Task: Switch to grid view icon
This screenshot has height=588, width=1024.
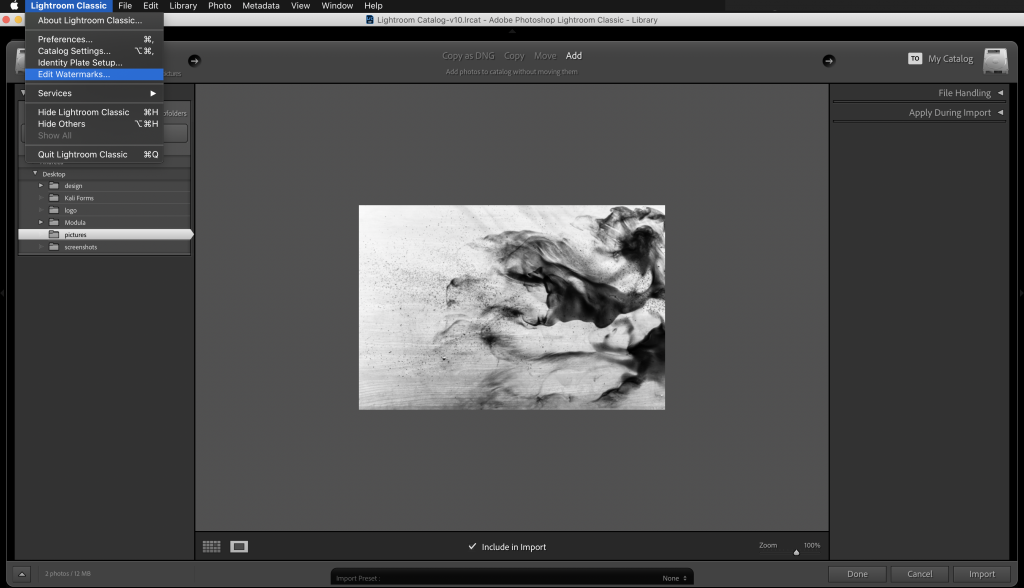Action: (212, 546)
